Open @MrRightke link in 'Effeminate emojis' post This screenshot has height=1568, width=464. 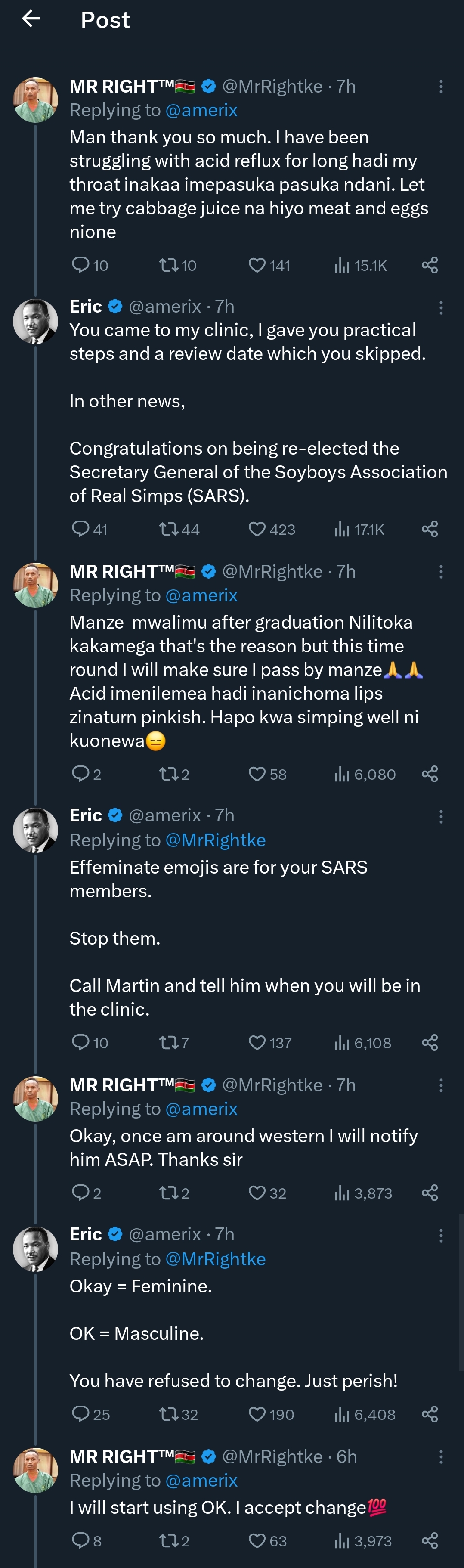point(215,840)
